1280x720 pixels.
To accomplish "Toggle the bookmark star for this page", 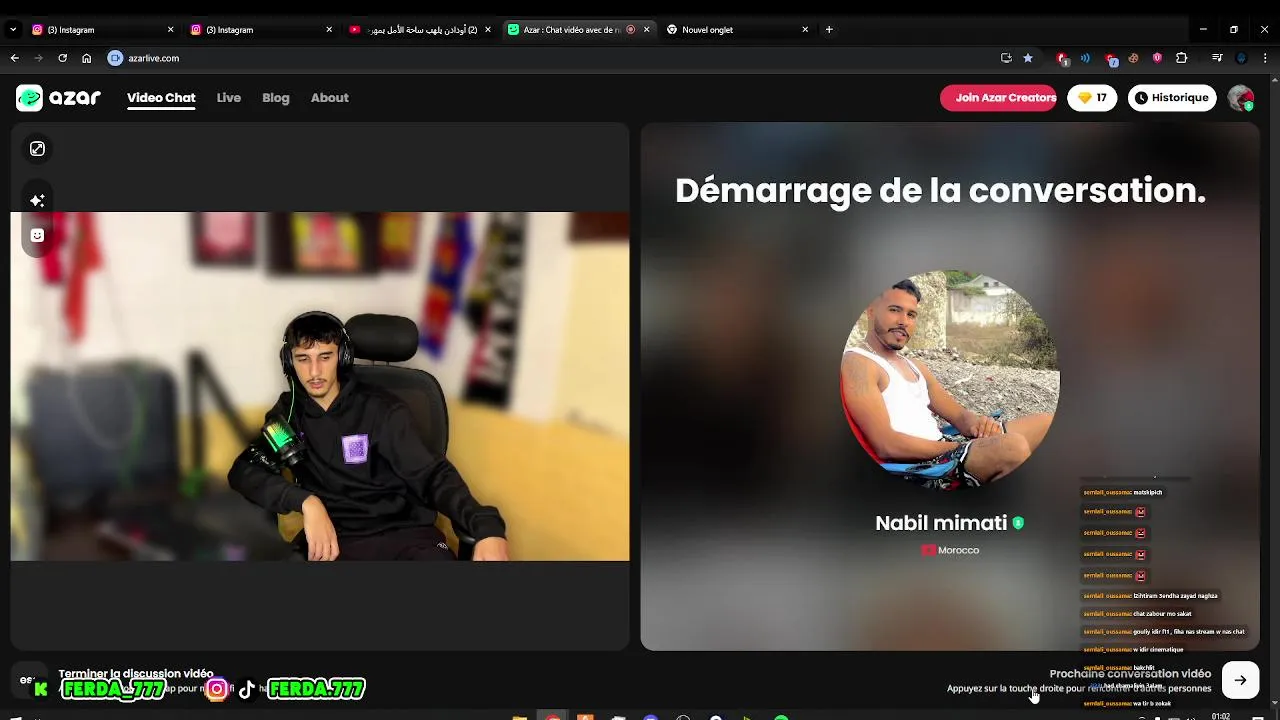I will 1028,58.
